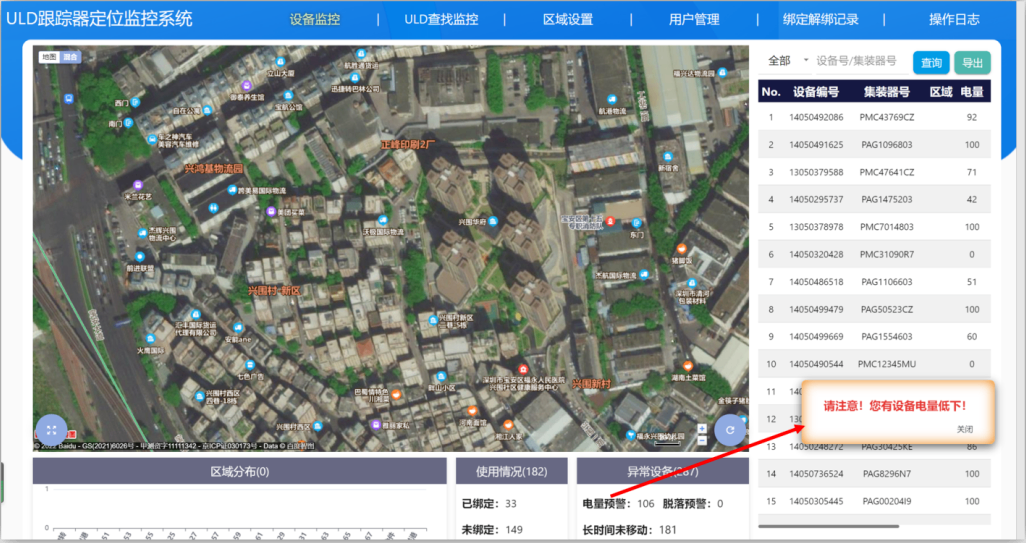Click the 导出 export button
The height and width of the screenshot is (543, 1026).
click(x=972, y=63)
